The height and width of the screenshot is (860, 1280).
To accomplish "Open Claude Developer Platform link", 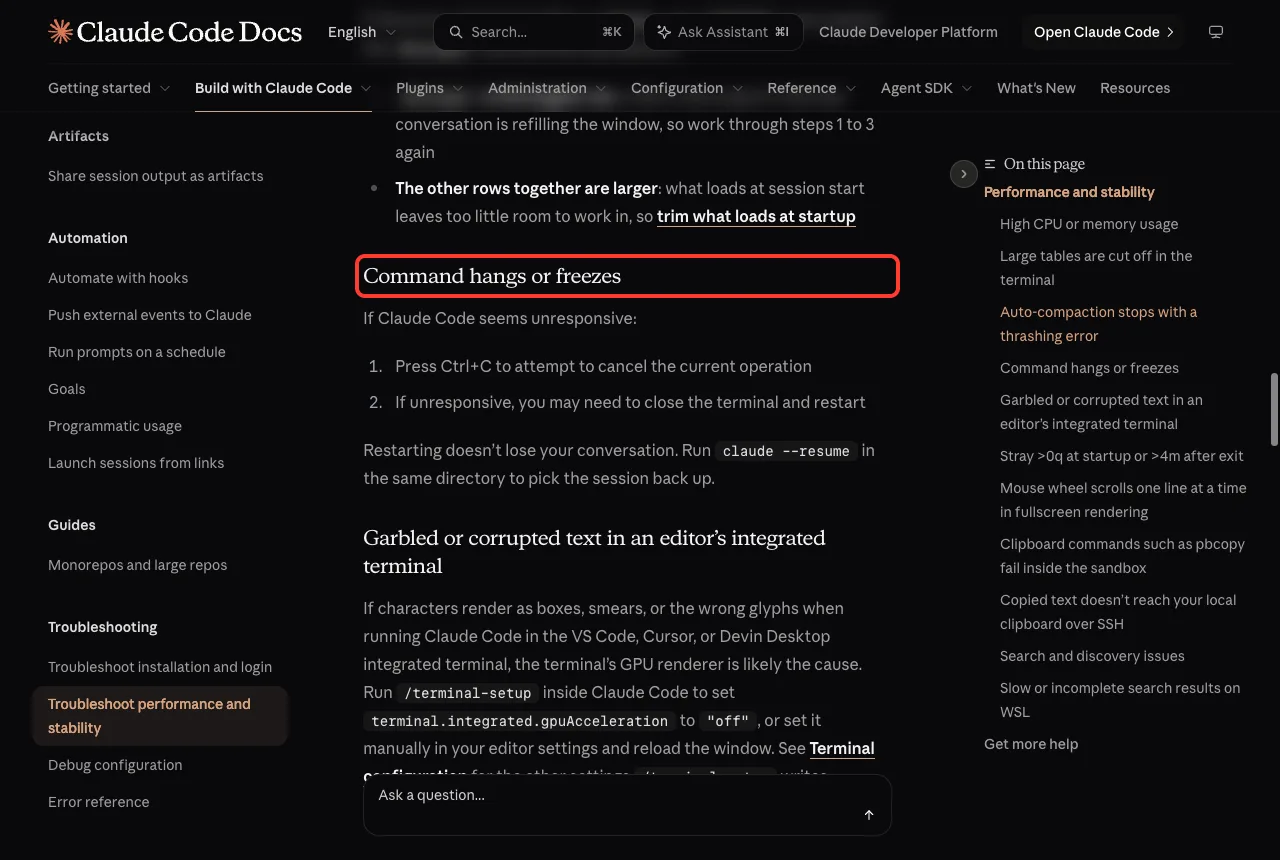I will click(x=908, y=32).
